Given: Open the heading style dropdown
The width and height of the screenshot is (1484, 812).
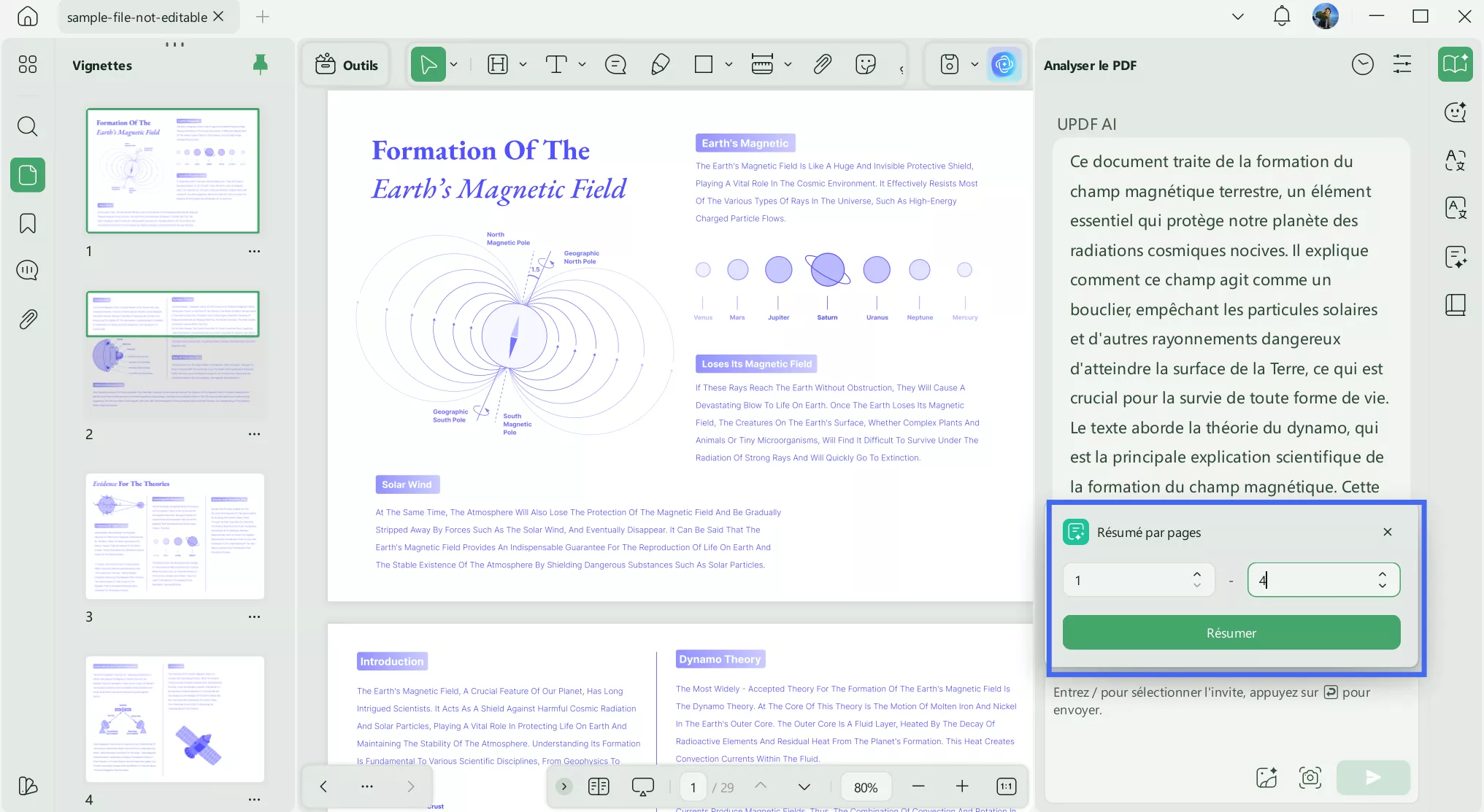Looking at the screenshot, I should [x=523, y=64].
